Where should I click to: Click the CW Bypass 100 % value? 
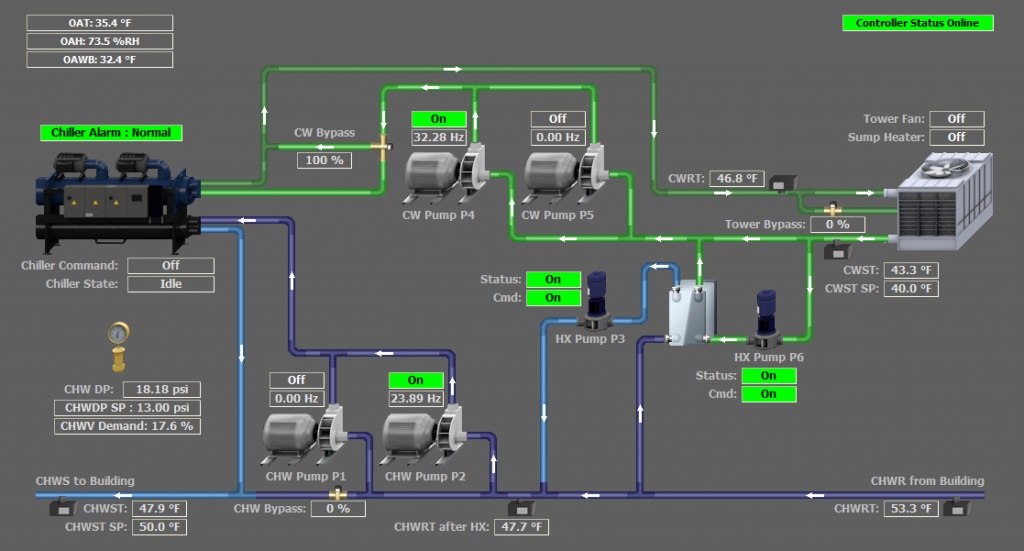(x=324, y=160)
